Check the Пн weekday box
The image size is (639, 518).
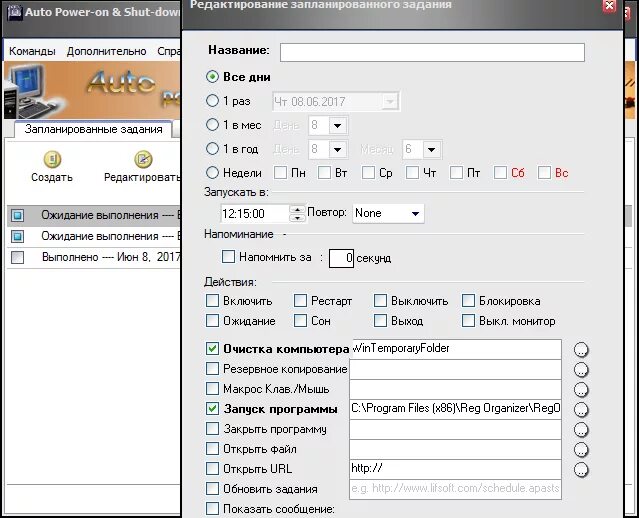pos(280,173)
